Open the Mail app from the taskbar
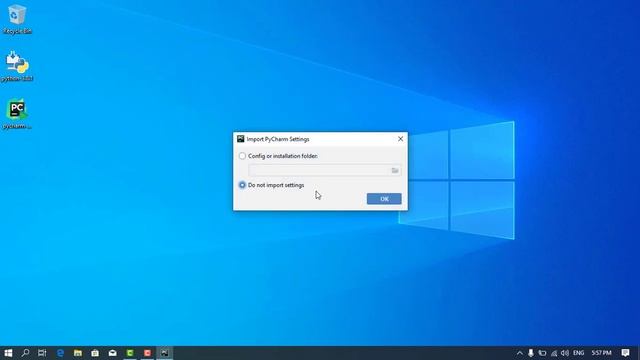This screenshot has height=360, width=640. 113,353
